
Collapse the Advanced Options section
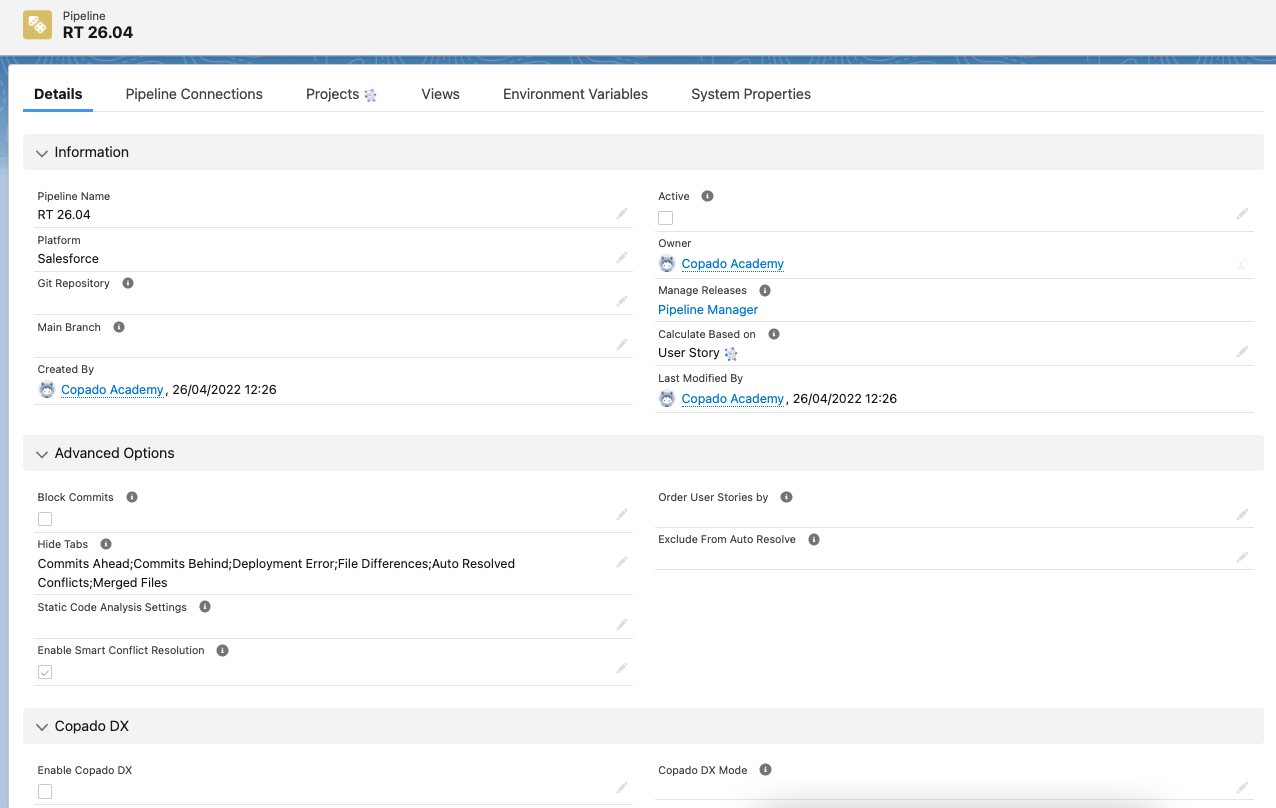[x=42, y=454]
